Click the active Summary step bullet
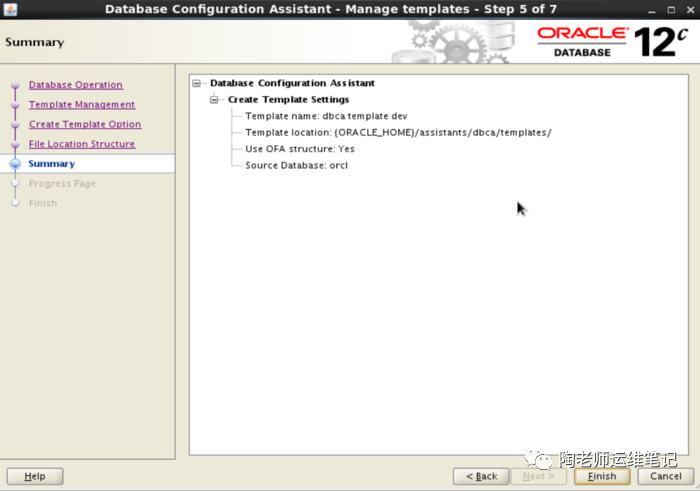This screenshot has width=700, height=491. point(15,164)
